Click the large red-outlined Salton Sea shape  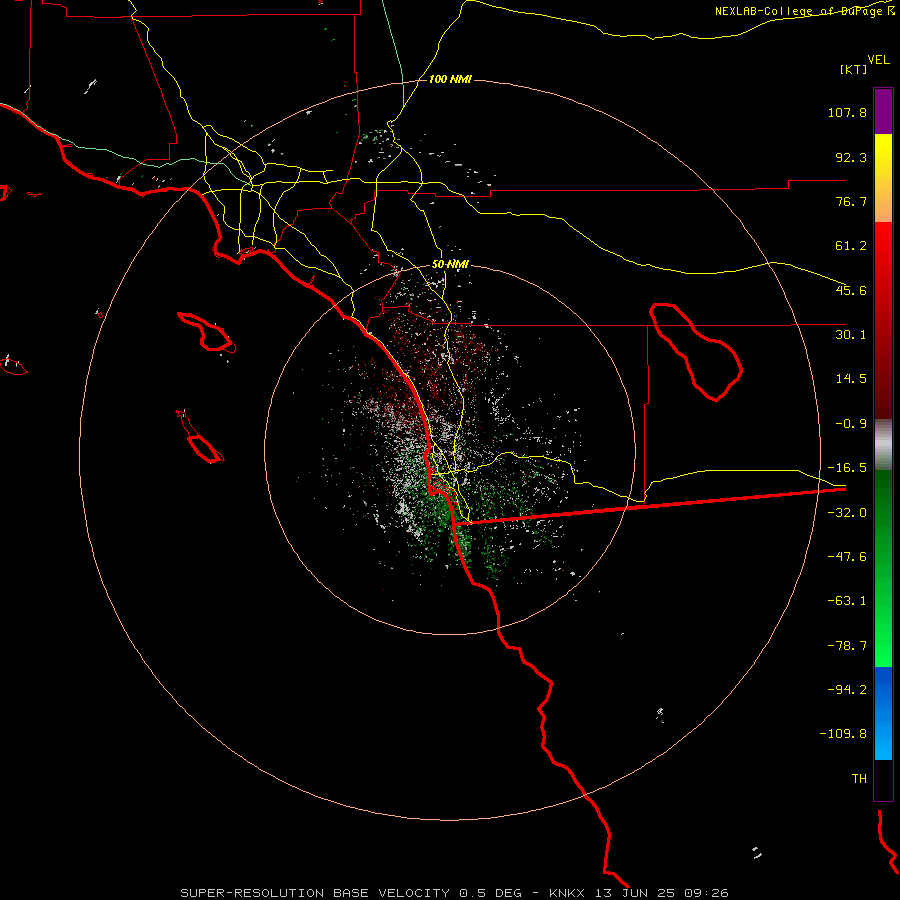point(696,351)
